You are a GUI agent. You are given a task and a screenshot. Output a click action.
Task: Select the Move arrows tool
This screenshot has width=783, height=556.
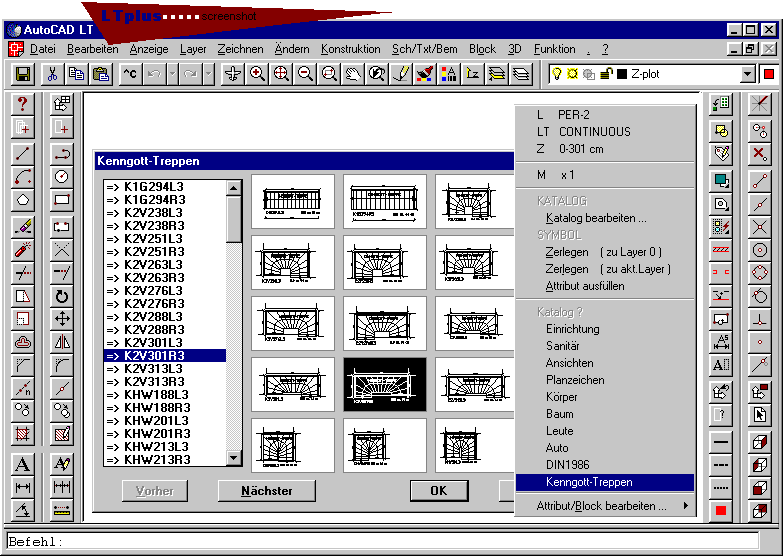point(61,318)
